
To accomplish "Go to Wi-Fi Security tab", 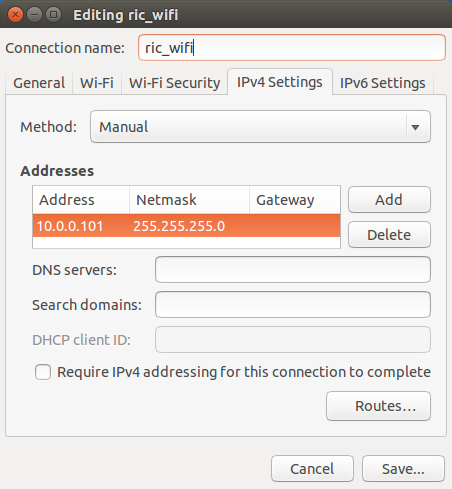I will pos(174,83).
